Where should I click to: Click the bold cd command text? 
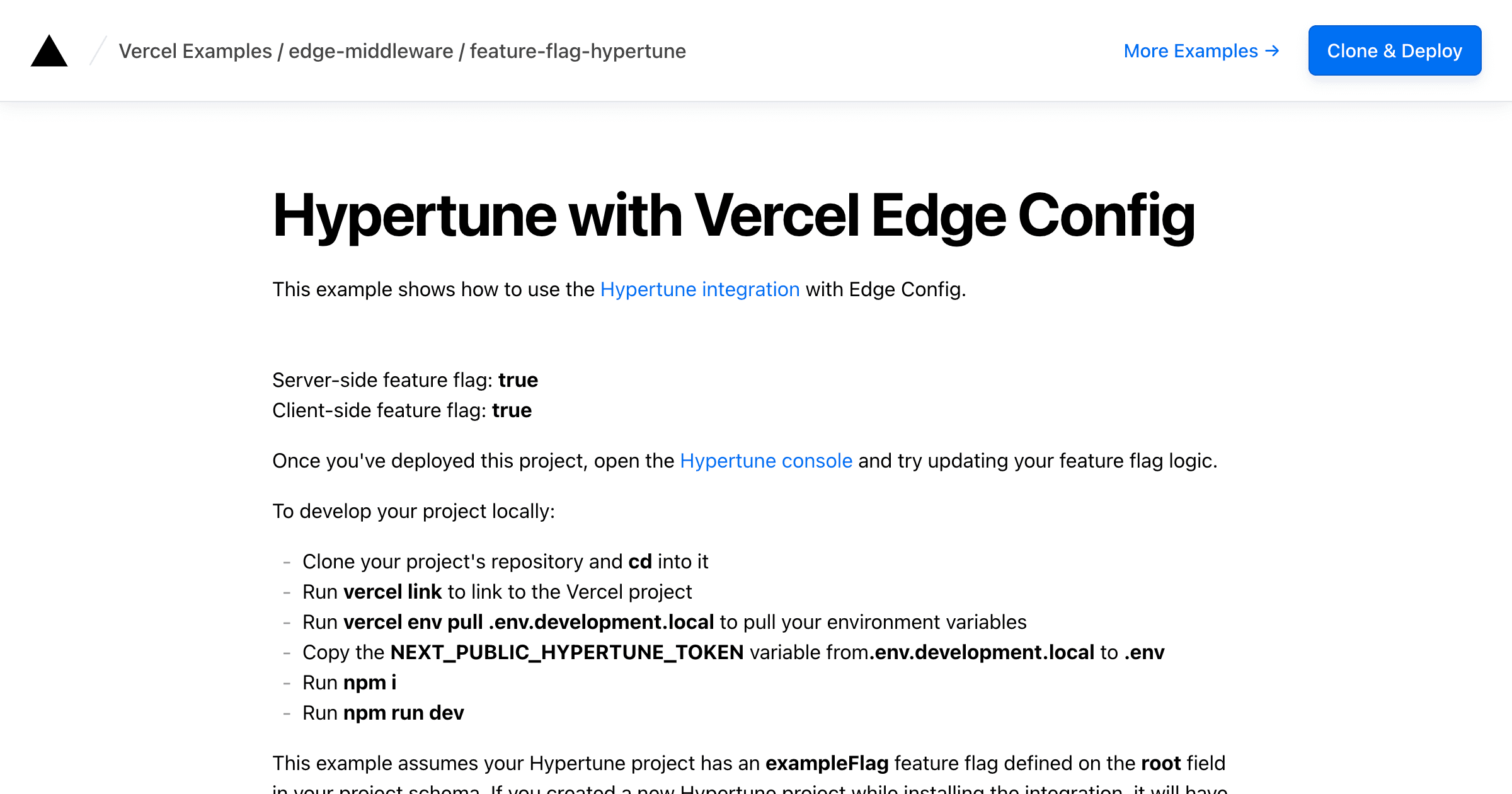(639, 561)
